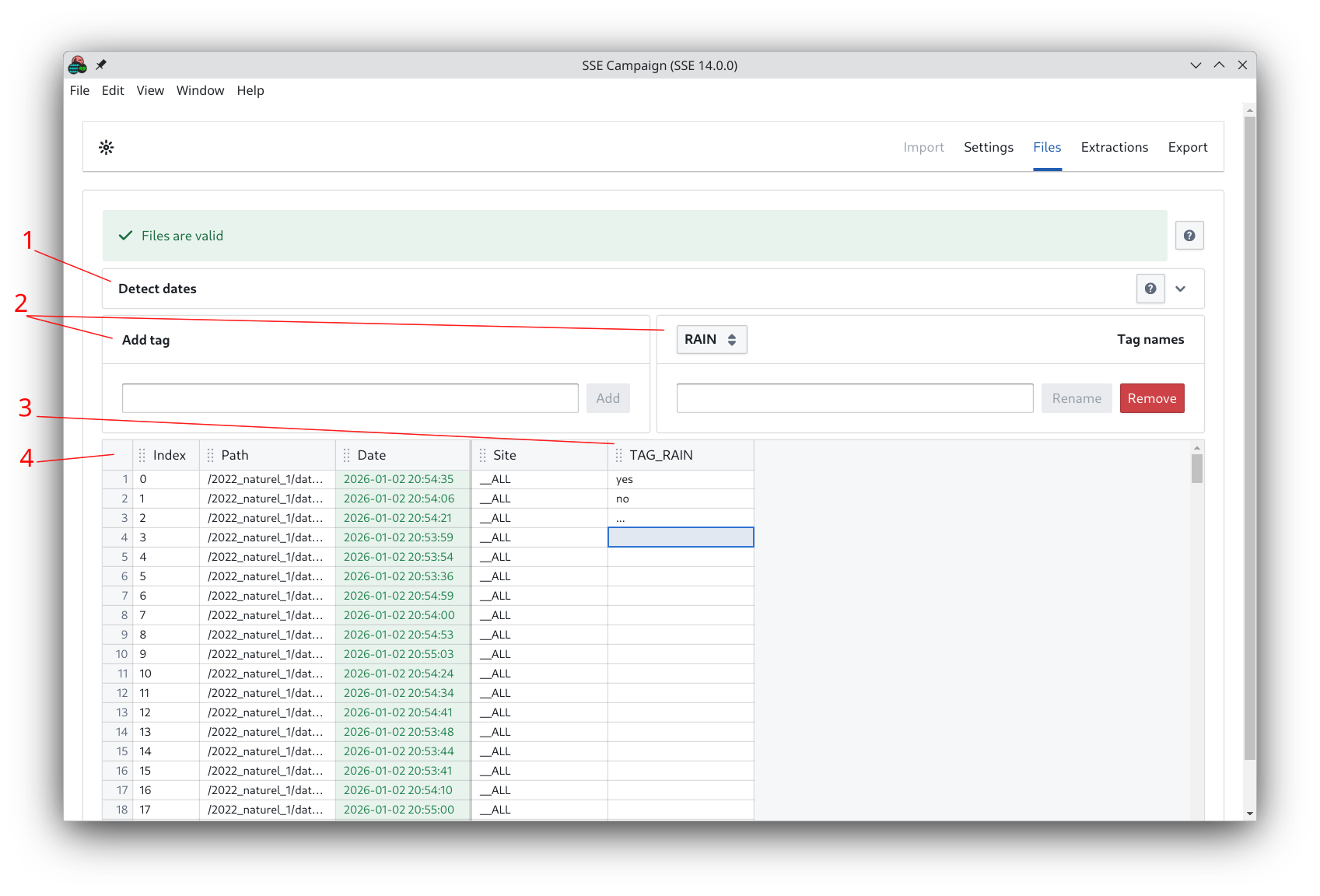1320x896 pixels.
Task: Click the Date column drag handle
Action: point(347,455)
